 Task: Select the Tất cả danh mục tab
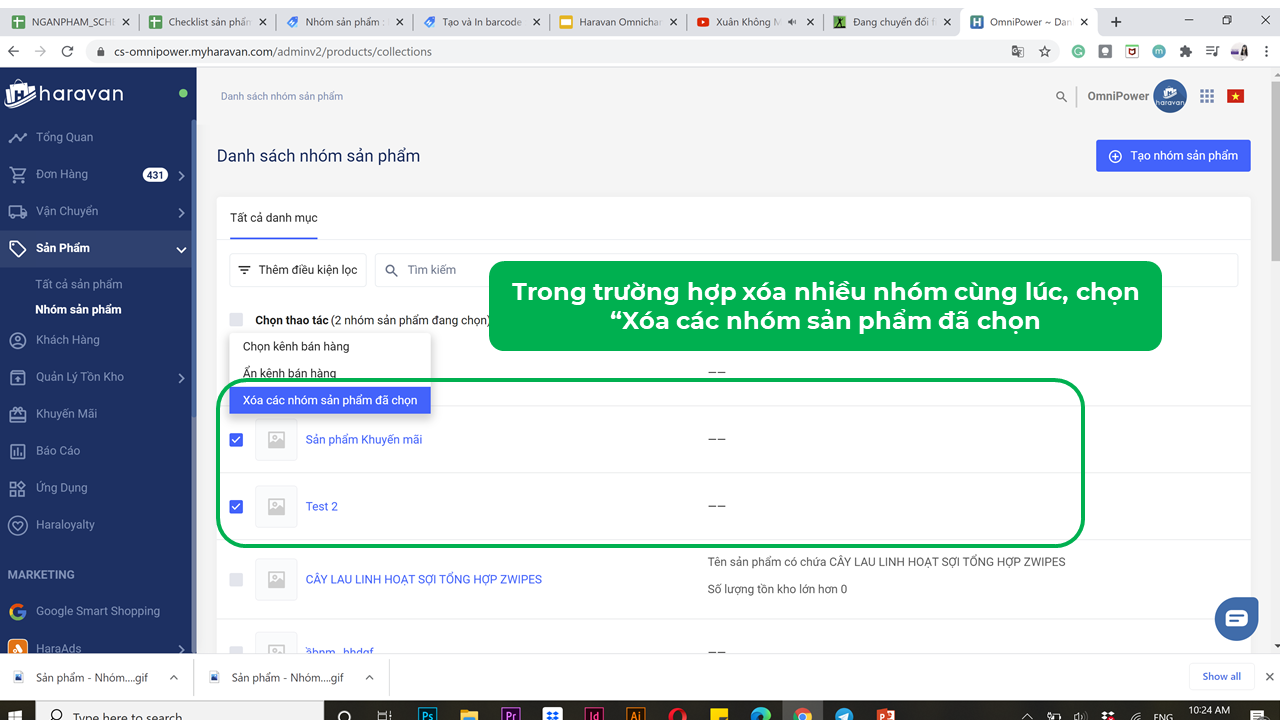[x=274, y=218]
